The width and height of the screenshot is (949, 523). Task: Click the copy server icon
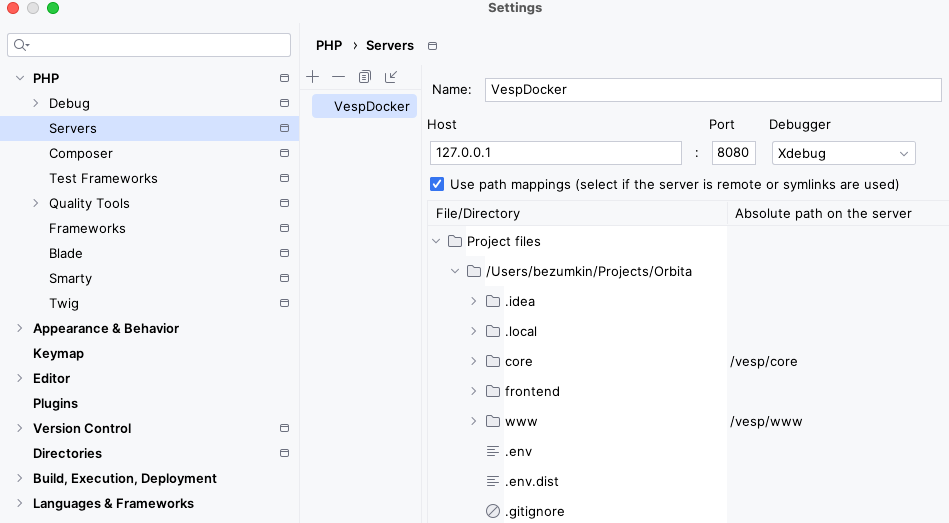pyautogui.click(x=365, y=77)
